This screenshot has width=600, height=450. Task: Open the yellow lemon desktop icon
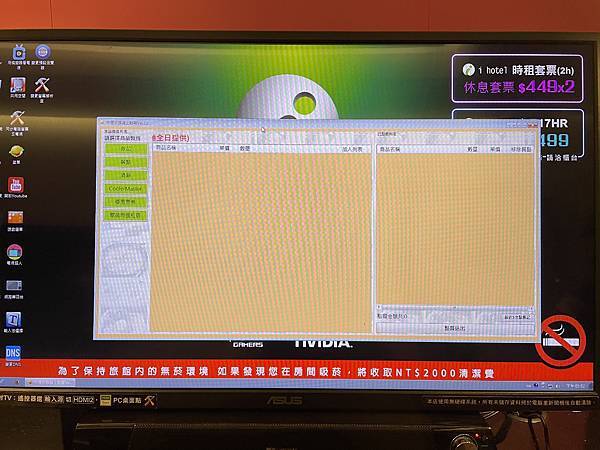click(x=16, y=152)
